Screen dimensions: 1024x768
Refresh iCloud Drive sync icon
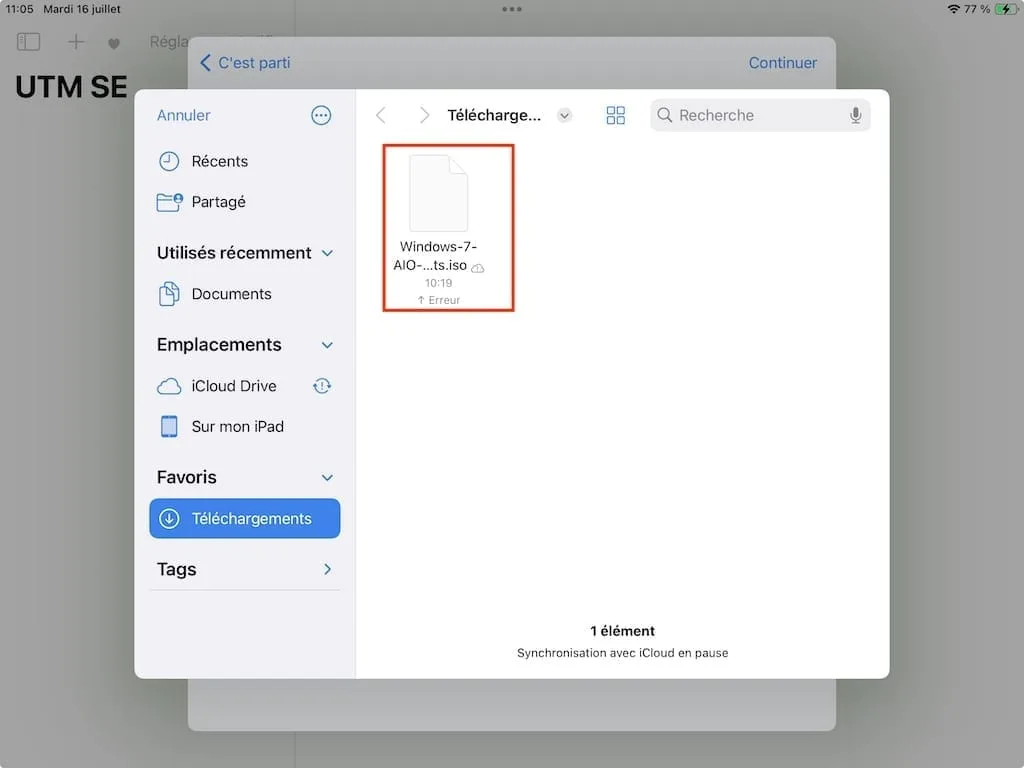tap(321, 385)
